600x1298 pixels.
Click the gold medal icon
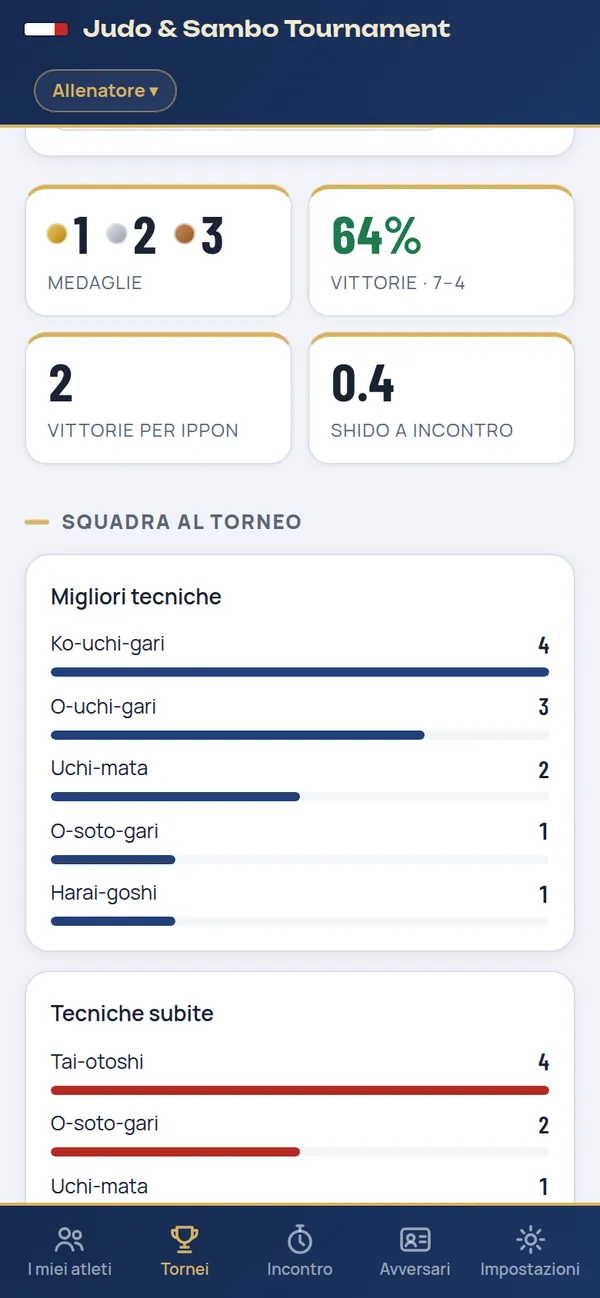[x=57, y=234]
